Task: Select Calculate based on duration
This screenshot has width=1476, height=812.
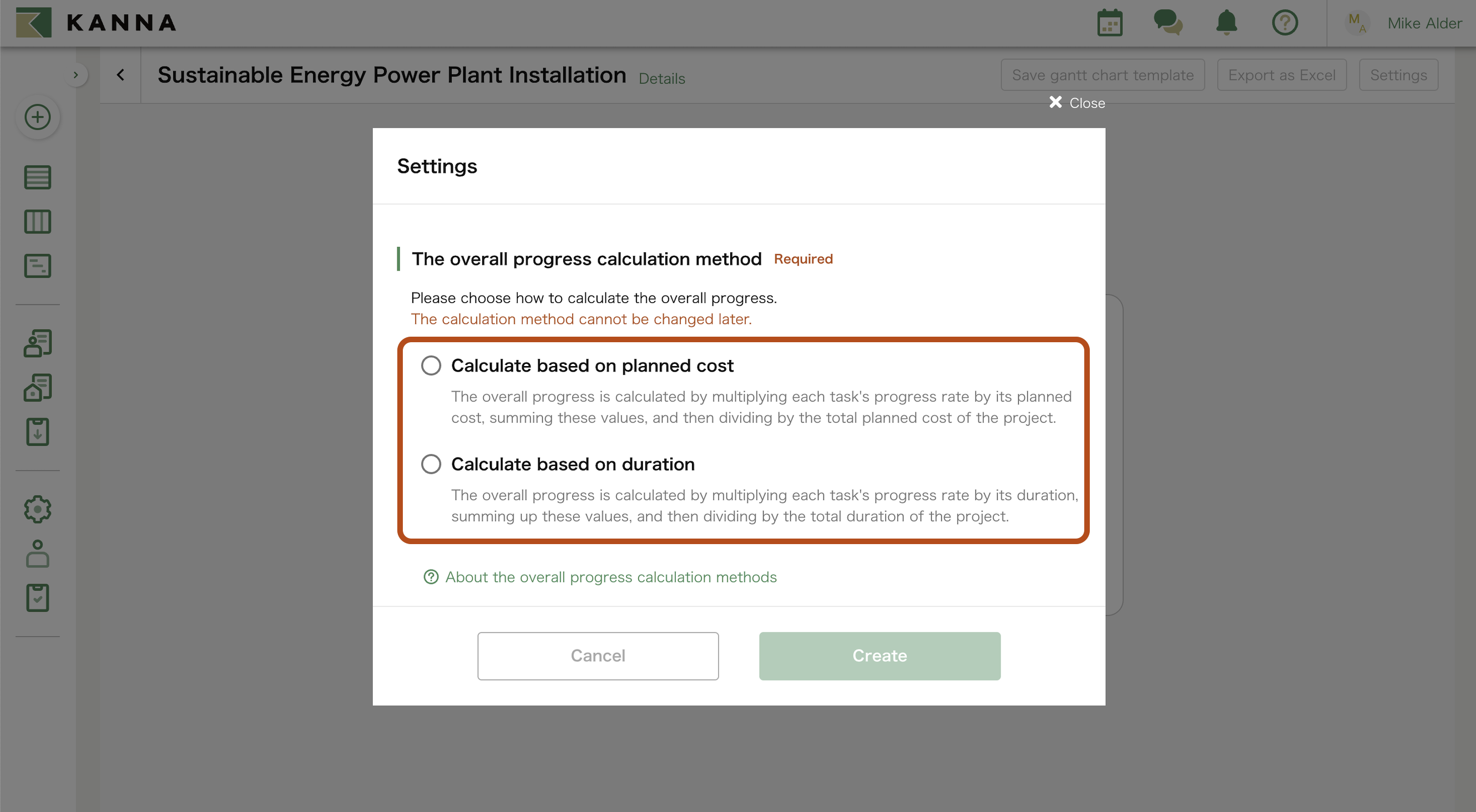Action: click(x=431, y=464)
